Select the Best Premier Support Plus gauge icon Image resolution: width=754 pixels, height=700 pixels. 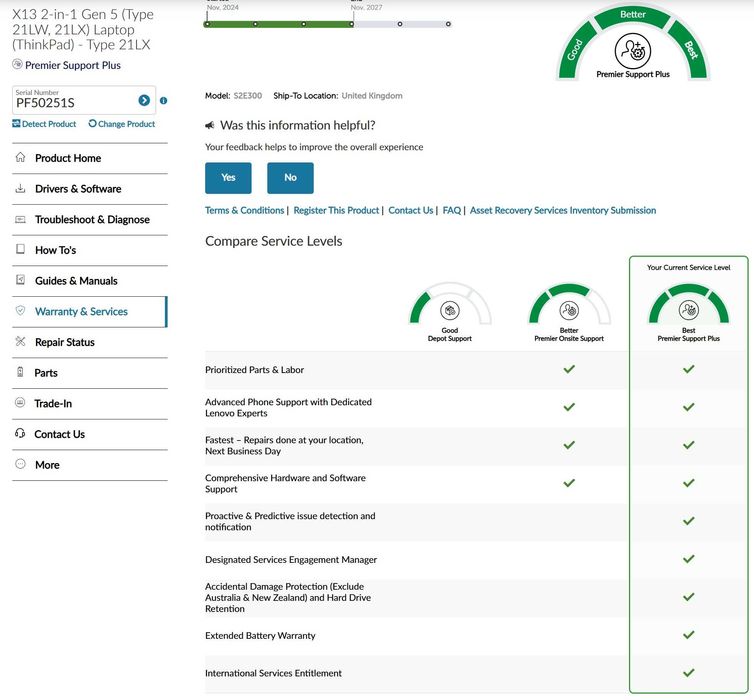[x=688, y=310]
